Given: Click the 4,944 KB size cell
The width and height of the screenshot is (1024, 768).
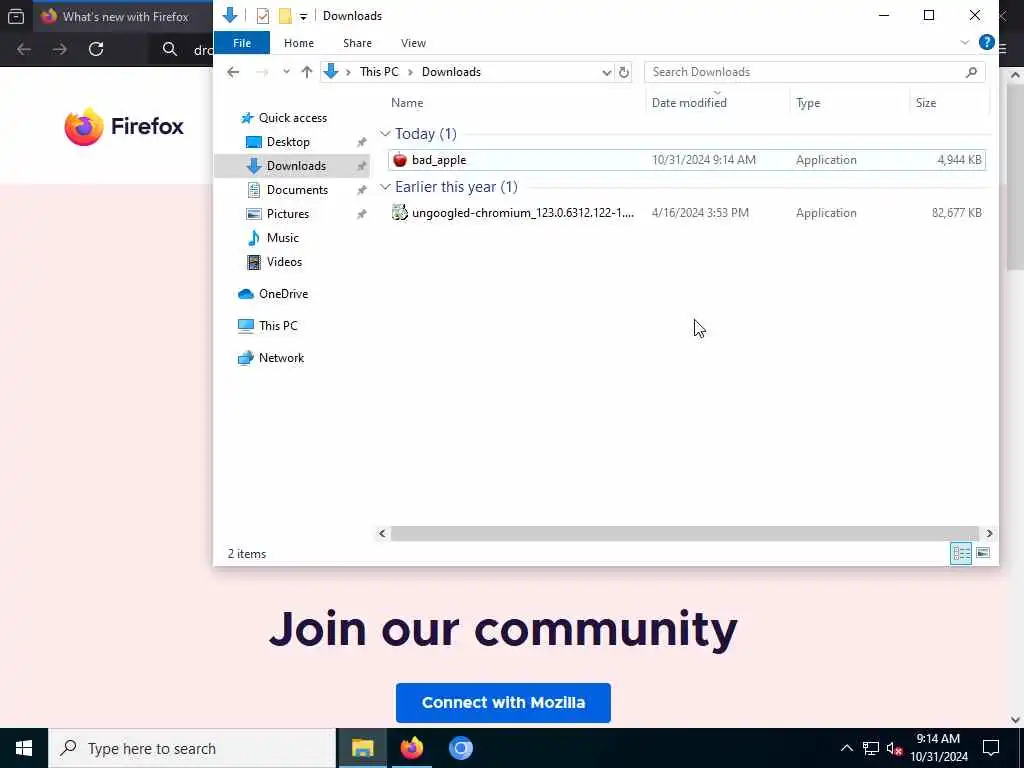Looking at the screenshot, I should pyautogui.click(x=959, y=160).
